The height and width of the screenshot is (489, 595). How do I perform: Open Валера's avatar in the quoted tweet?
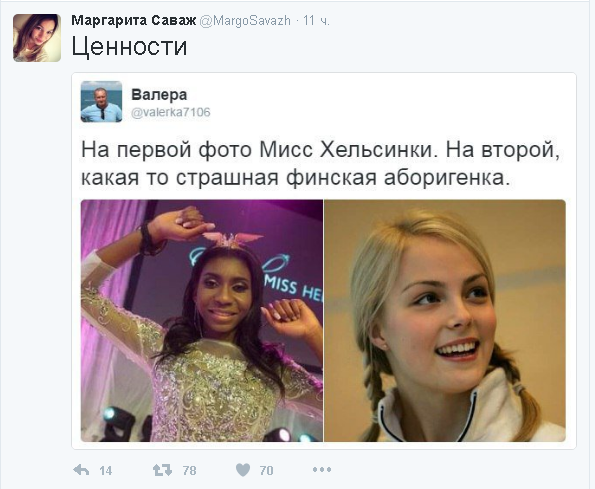[101, 101]
